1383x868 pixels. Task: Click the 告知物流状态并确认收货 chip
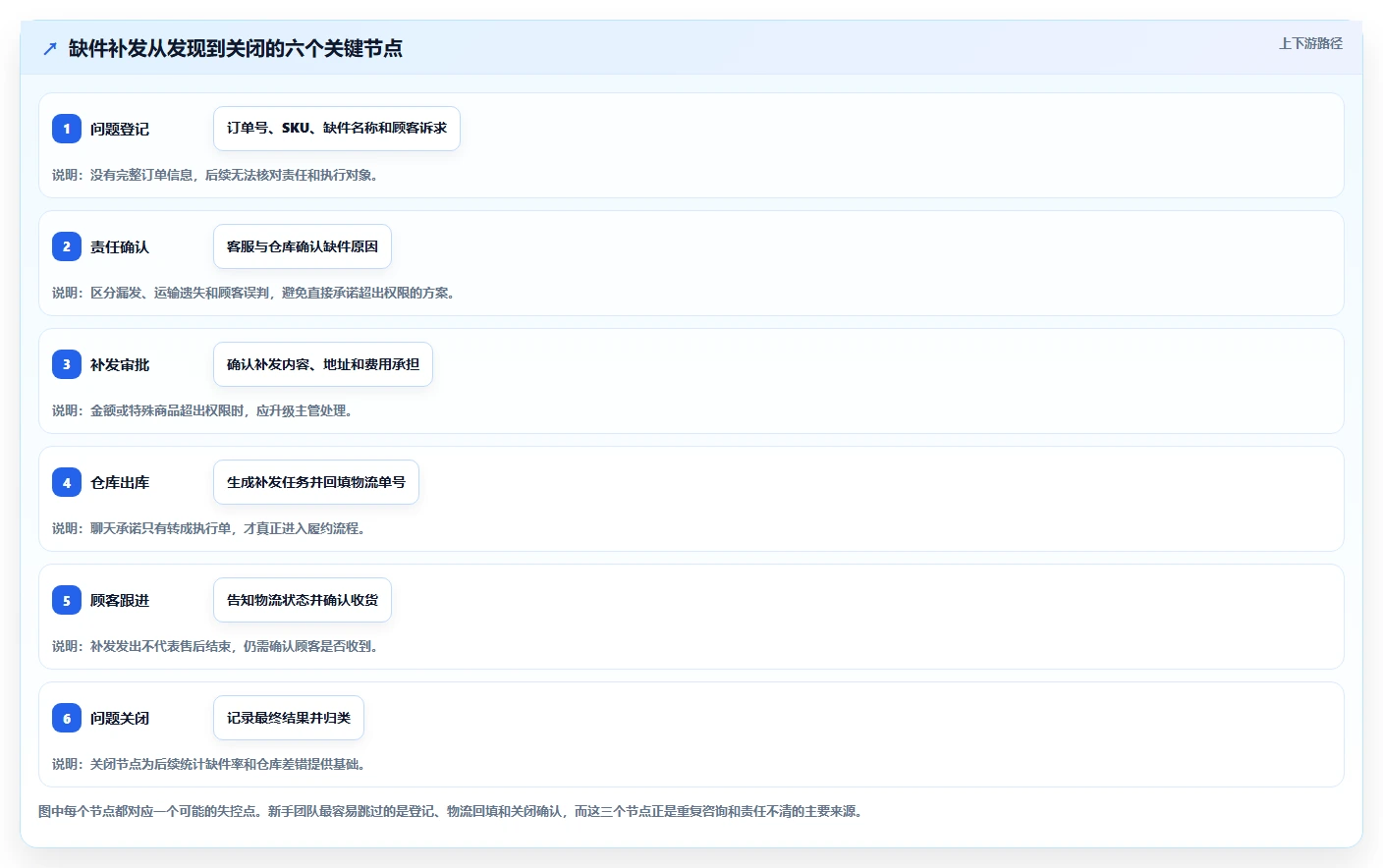303,600
